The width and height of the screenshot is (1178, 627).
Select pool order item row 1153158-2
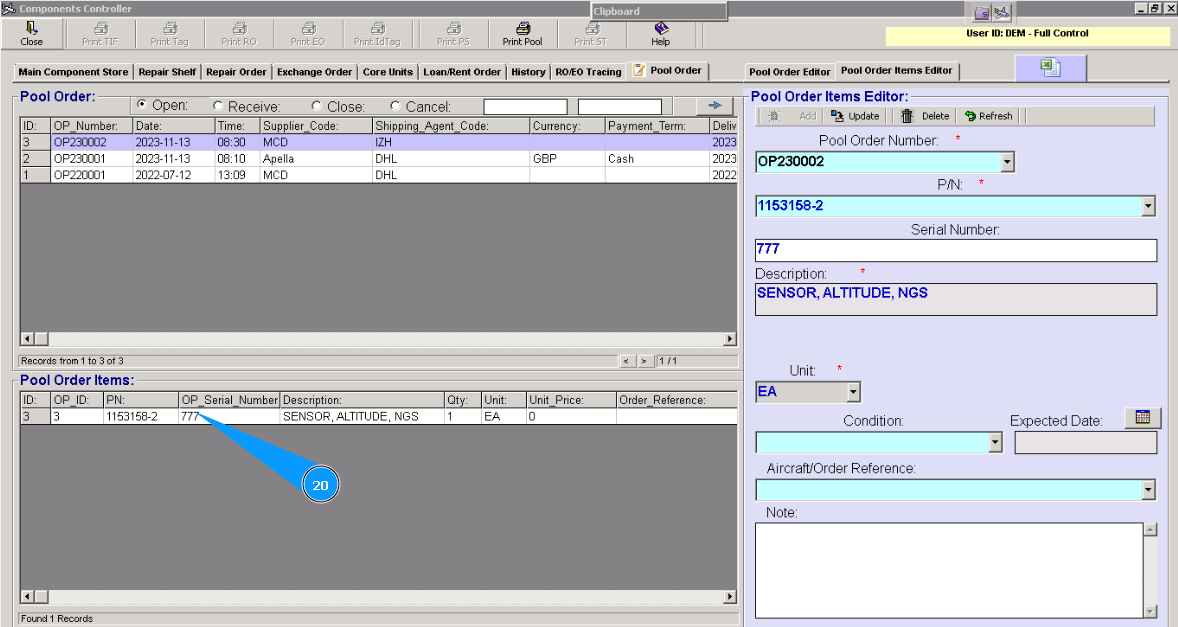tap(379, 416)
